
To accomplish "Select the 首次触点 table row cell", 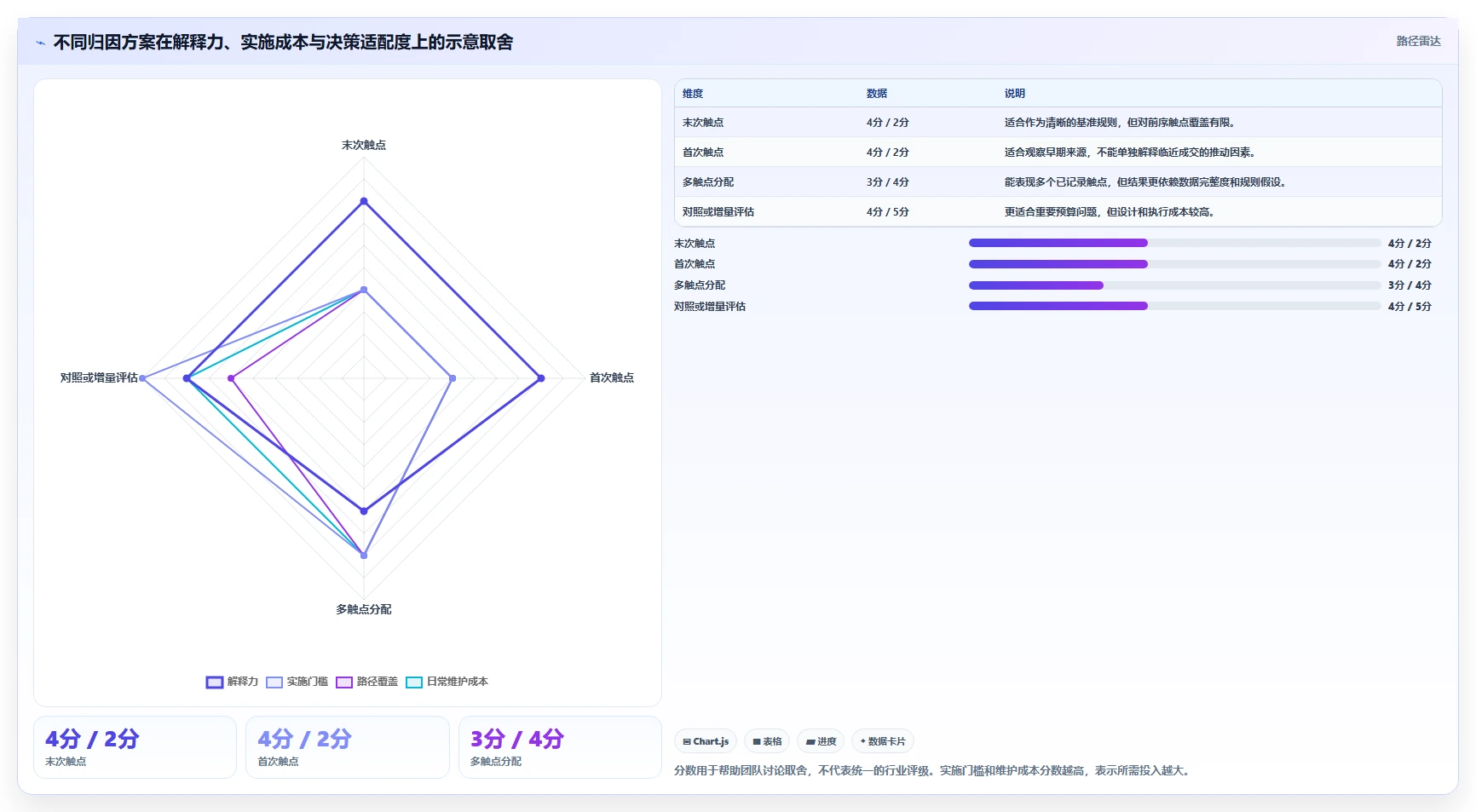I will pyautogui.click(x=703, y=153).
